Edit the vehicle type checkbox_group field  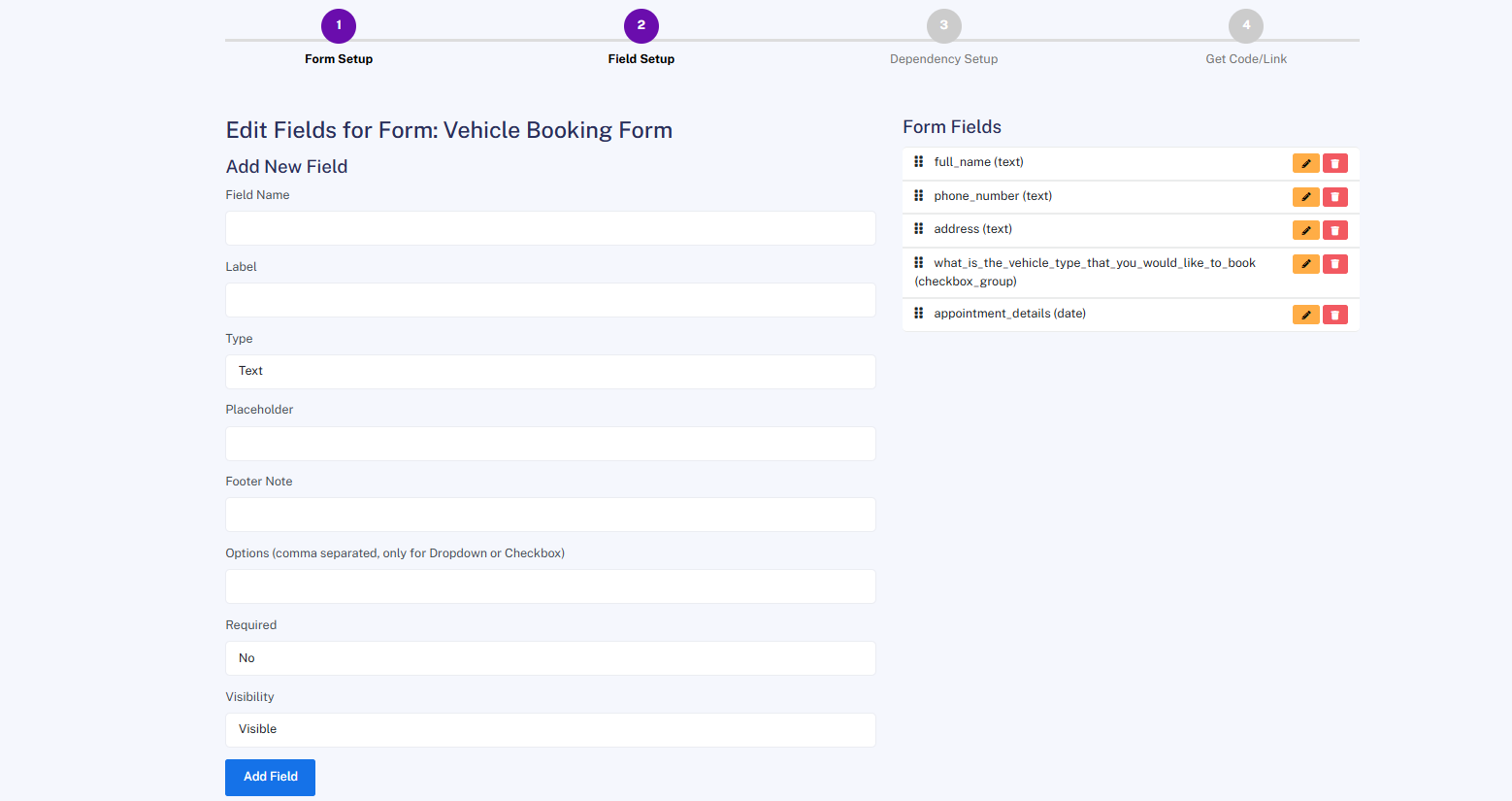pyautogui.click(x=1305, y=264)
